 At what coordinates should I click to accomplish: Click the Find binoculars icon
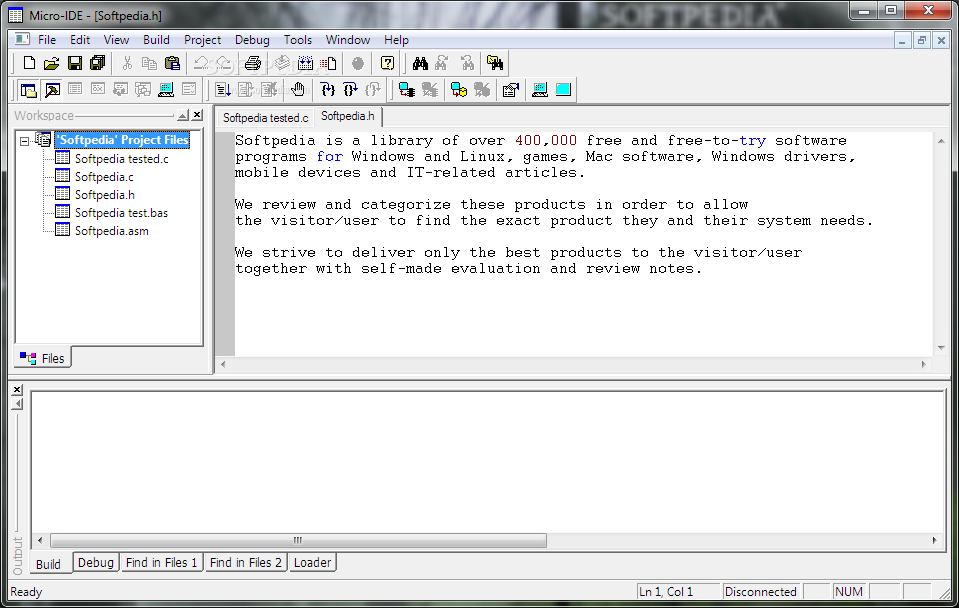pyautogui.click(x=420, y=63)
